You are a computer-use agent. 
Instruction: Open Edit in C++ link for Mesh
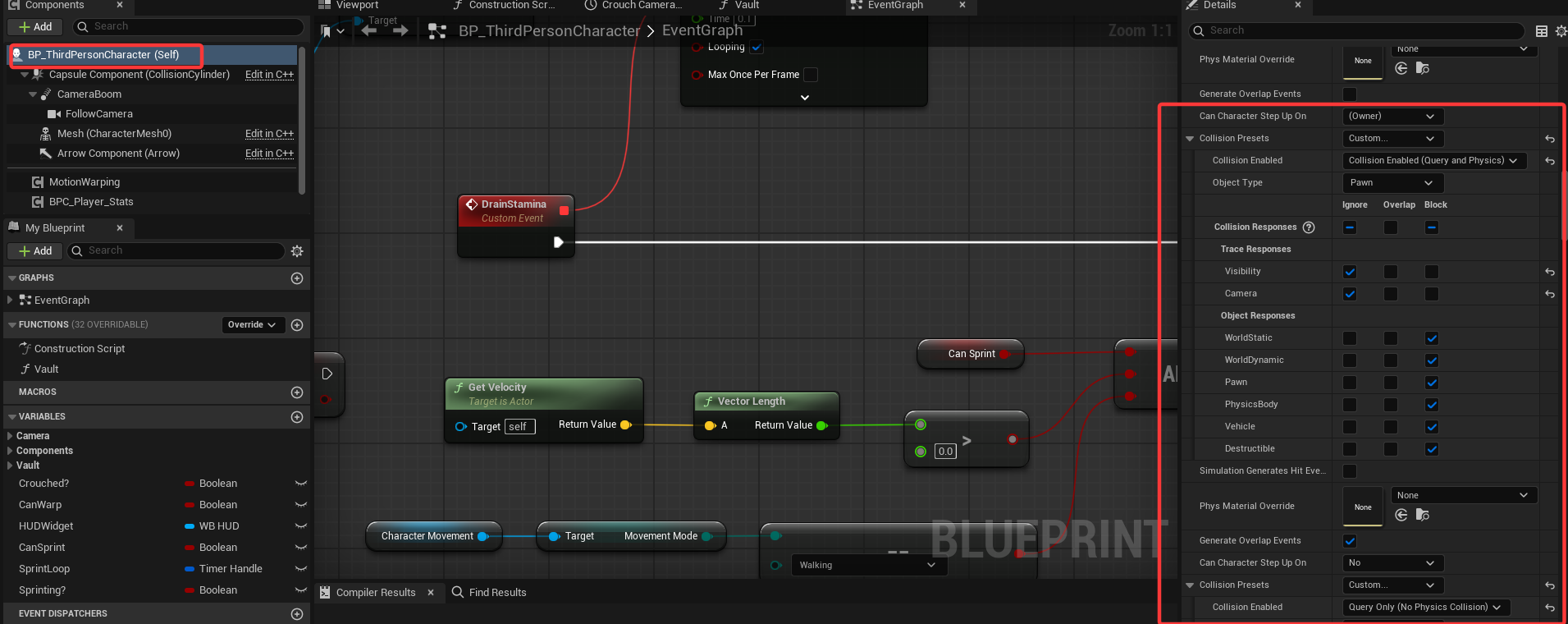[269, 134]
